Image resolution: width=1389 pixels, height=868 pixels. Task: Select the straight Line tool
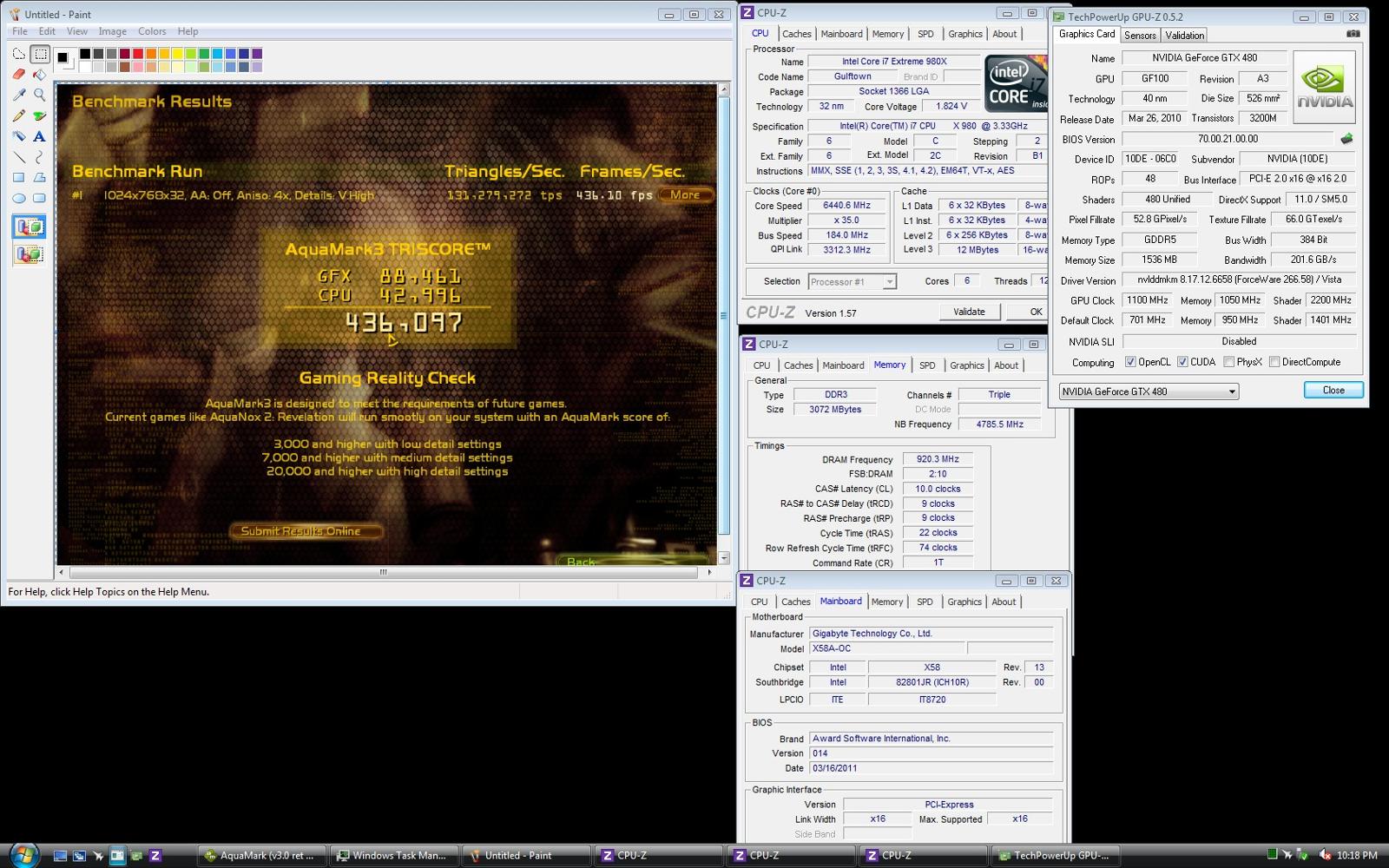click(x=19, y=157)
